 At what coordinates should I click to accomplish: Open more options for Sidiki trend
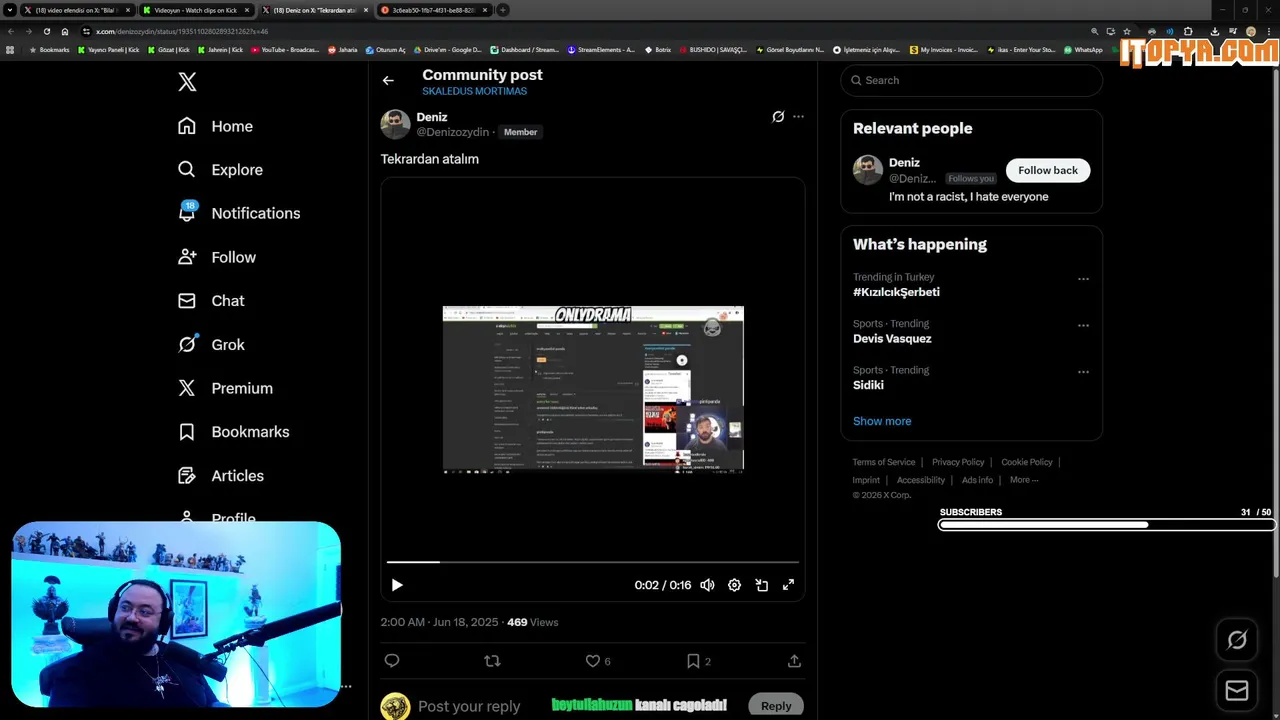(1083, 372)
